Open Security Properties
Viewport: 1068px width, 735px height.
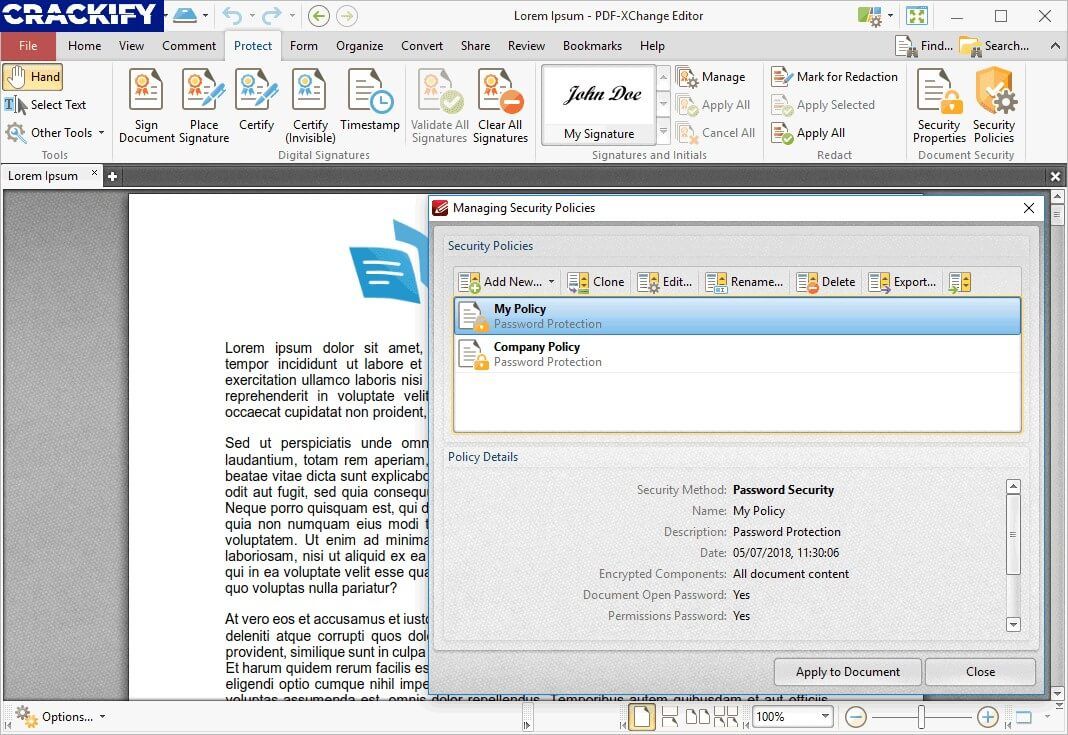[x=939, y=106]
